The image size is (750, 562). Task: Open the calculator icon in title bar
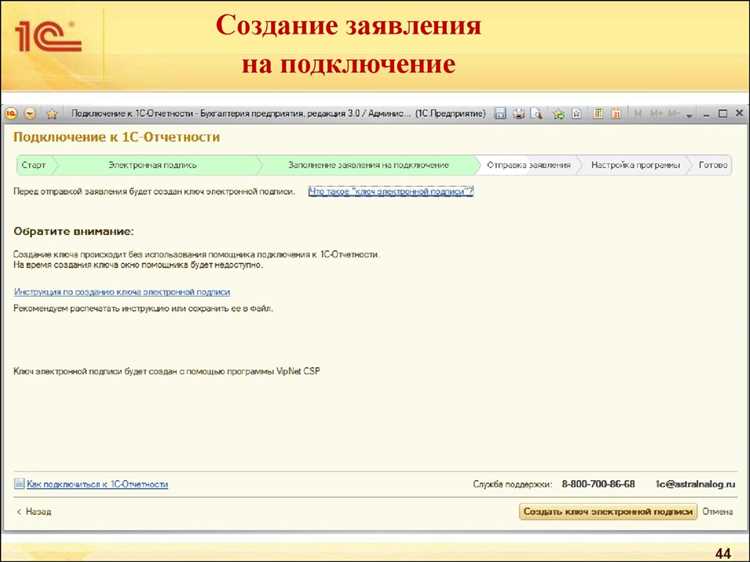click(598, 114)
